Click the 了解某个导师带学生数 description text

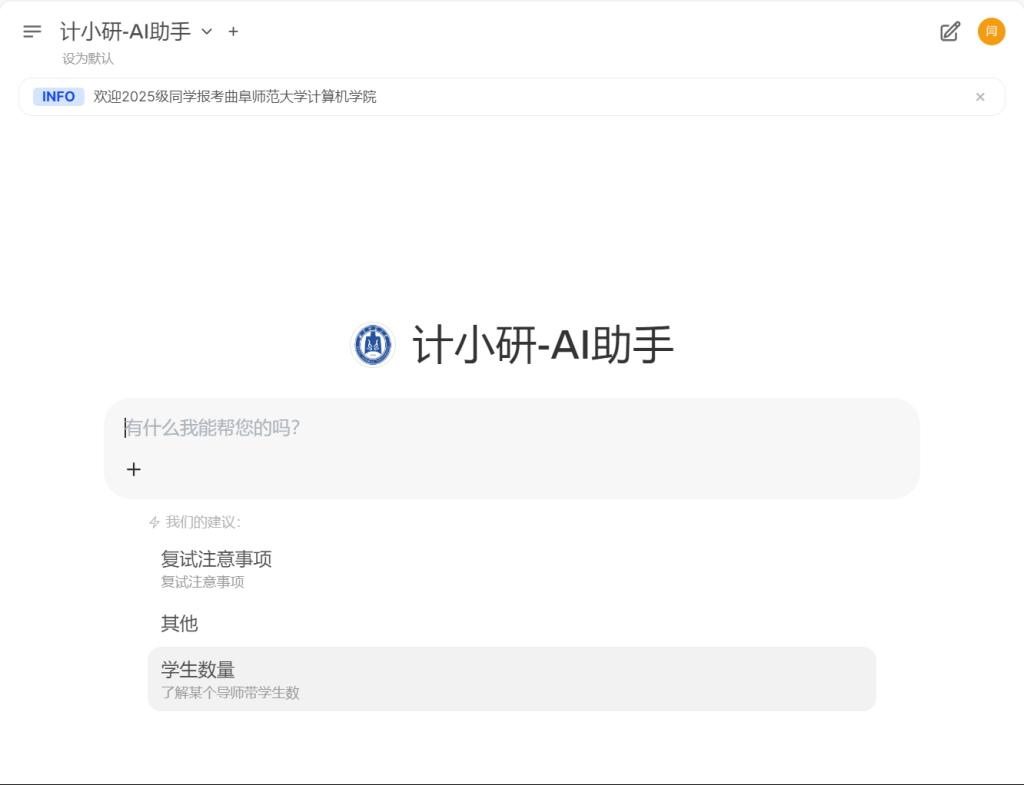(230, 693)
